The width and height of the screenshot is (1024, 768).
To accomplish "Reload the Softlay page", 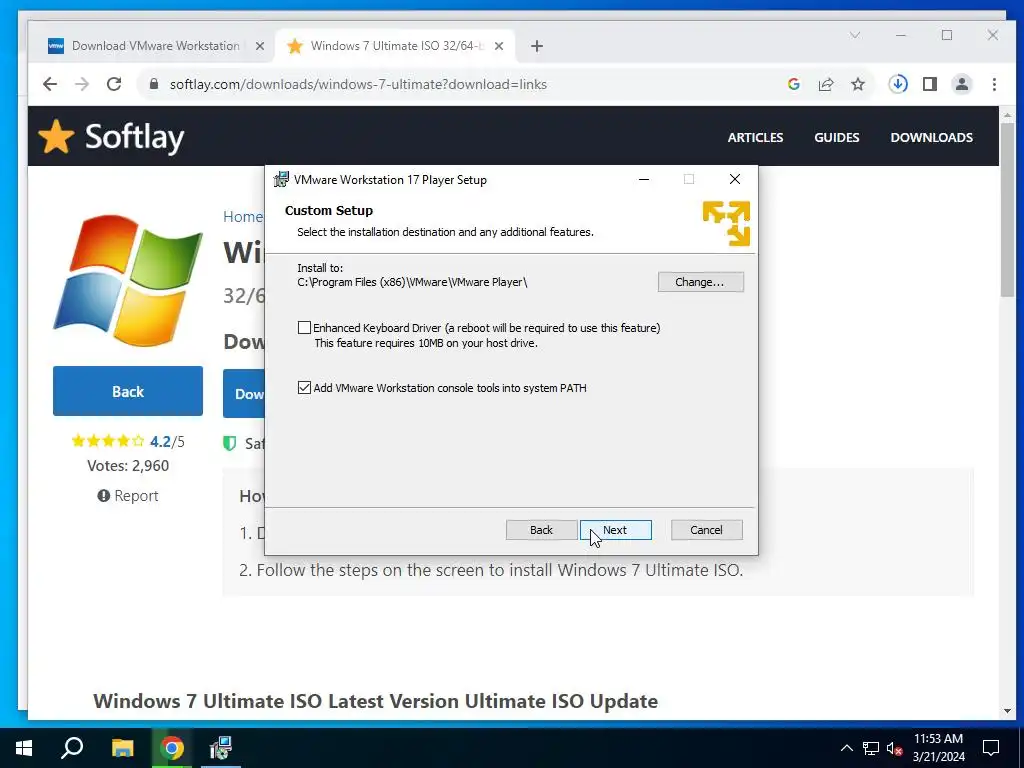I will coord(114,84).
